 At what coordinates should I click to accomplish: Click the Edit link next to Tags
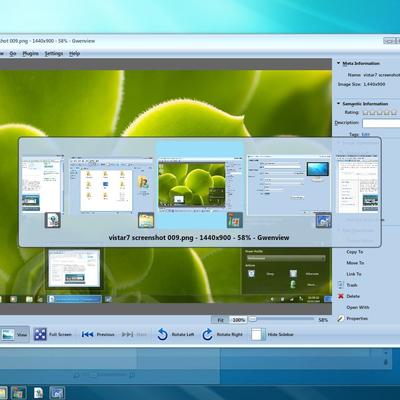point(365,134)
